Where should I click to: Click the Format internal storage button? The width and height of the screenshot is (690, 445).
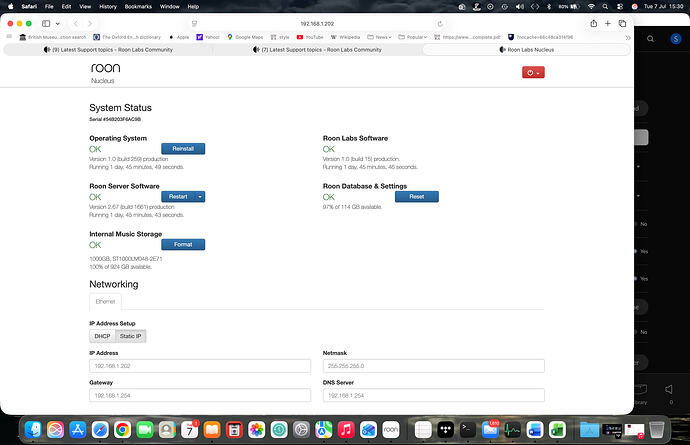pyautogui.click(x=183, y=245)
